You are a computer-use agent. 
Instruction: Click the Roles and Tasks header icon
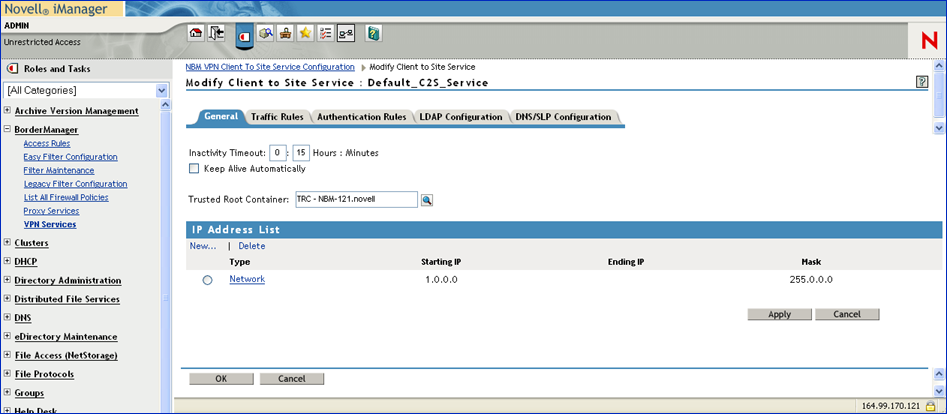(x=13, y=68)
